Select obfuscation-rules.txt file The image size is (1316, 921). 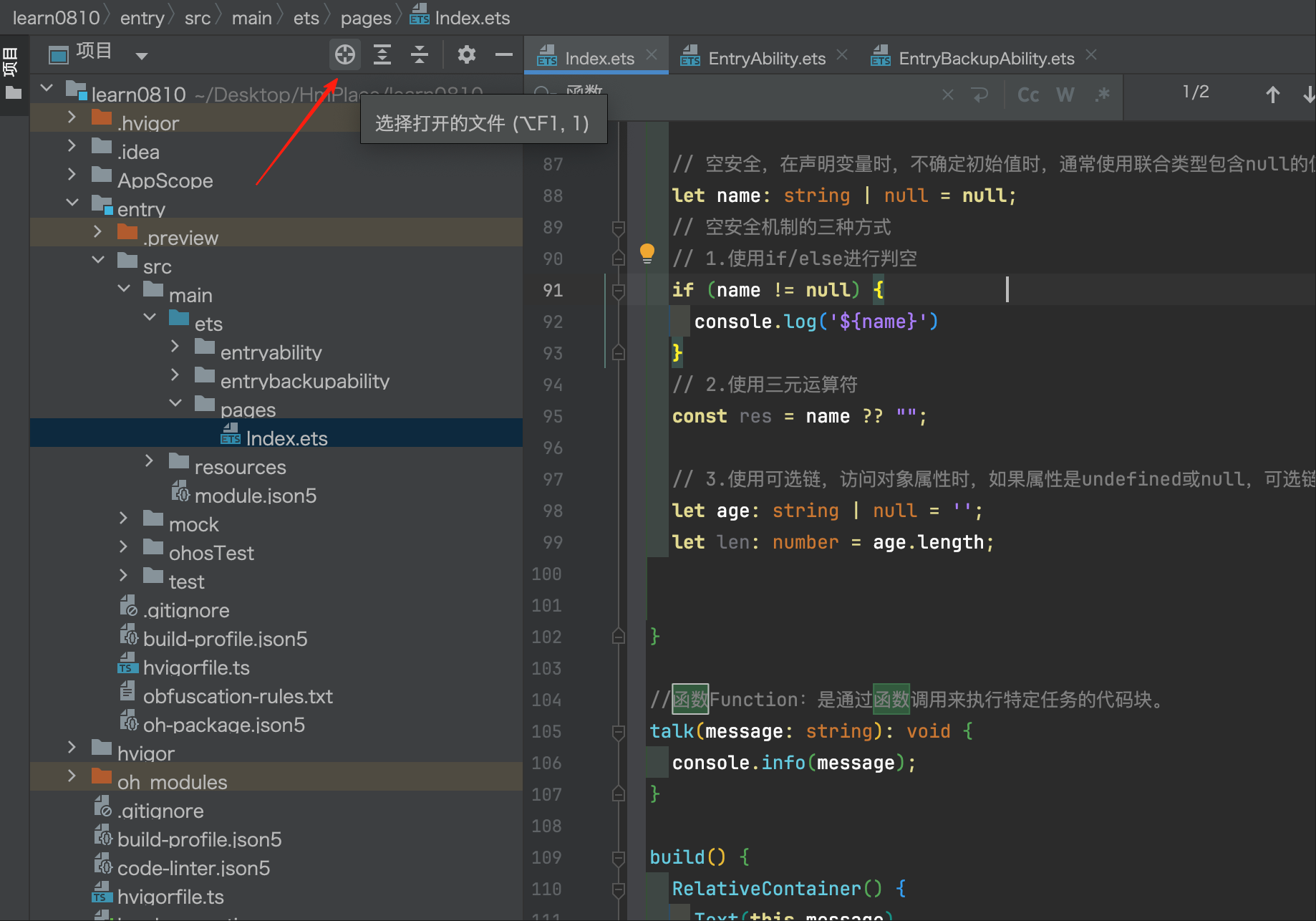[x=276, y=691]
